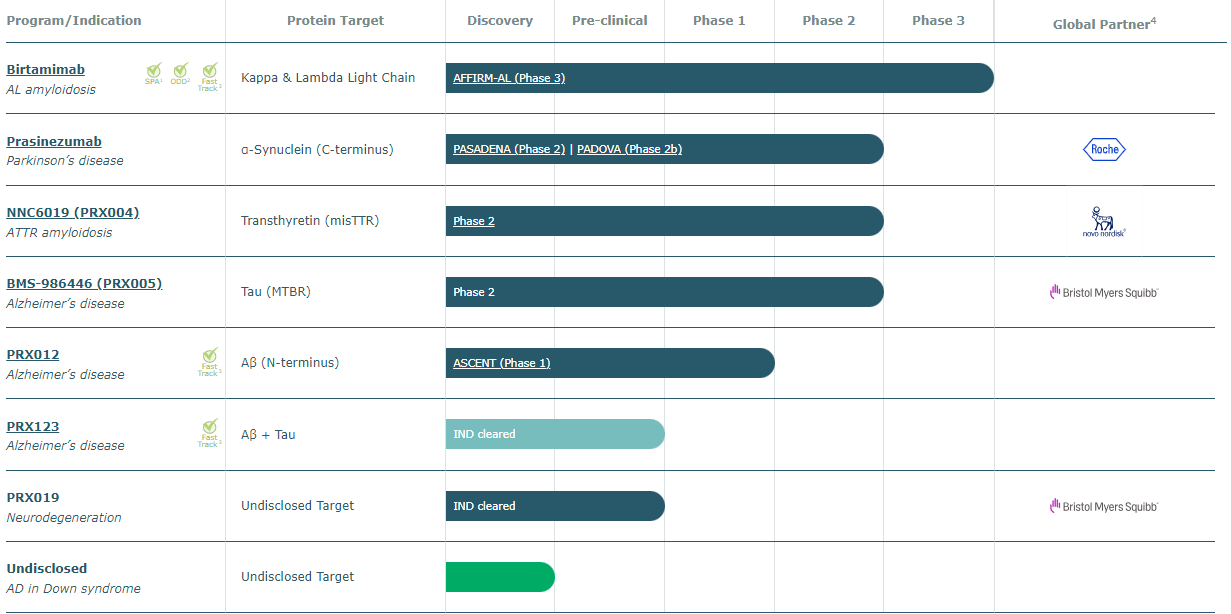Click the Roche partner logo
1231x614 pixels.
(x=1104, y=150)
